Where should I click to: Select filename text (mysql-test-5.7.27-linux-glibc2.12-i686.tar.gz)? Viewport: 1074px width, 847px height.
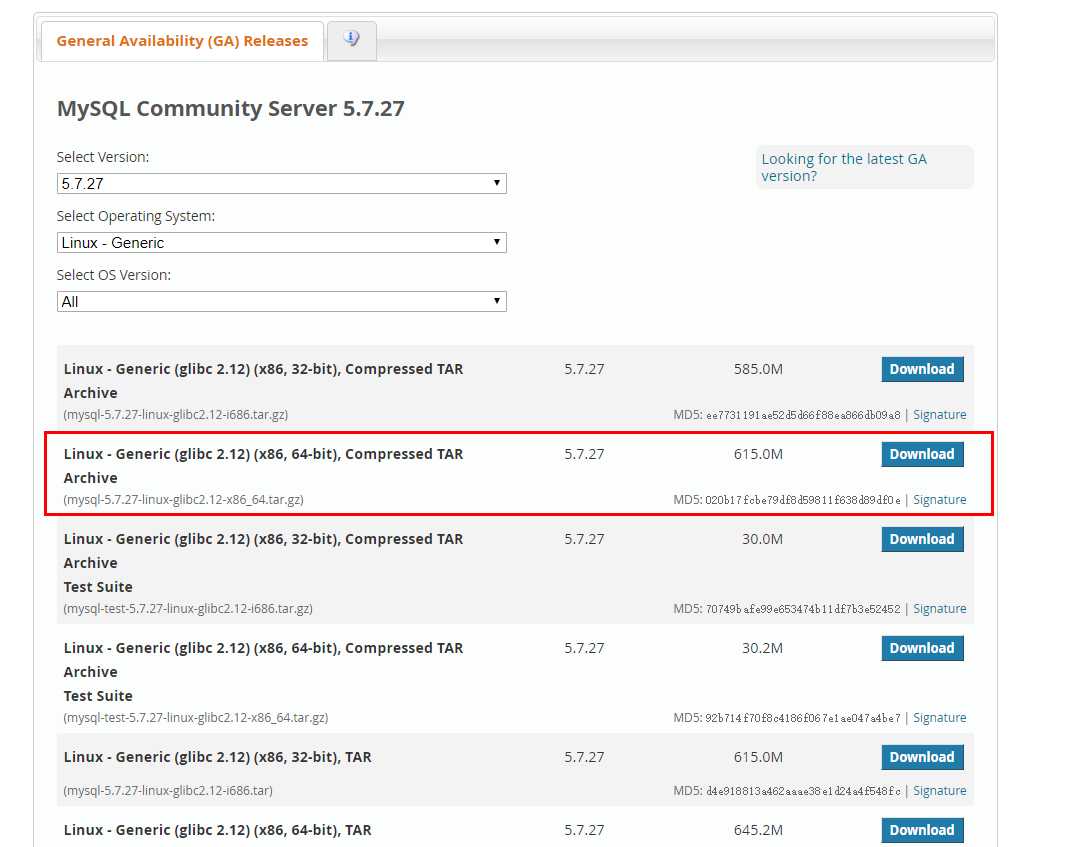tap(188, 608)
